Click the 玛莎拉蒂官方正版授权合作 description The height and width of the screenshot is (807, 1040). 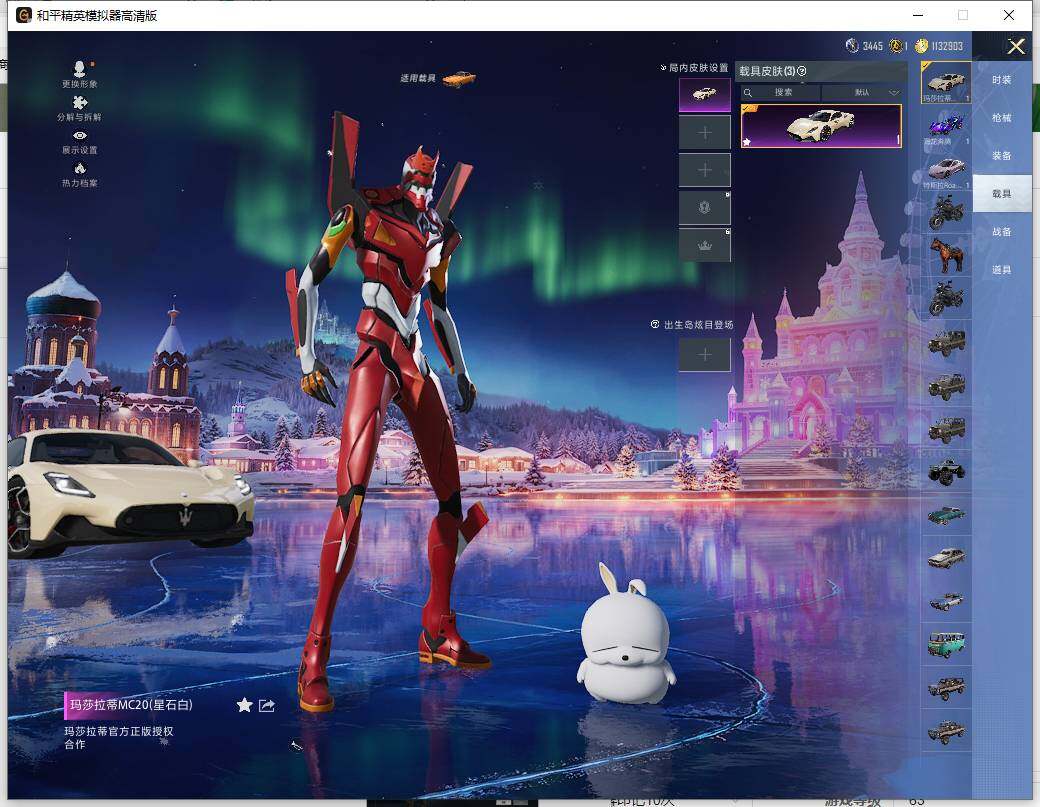click(x=119, y=737)
